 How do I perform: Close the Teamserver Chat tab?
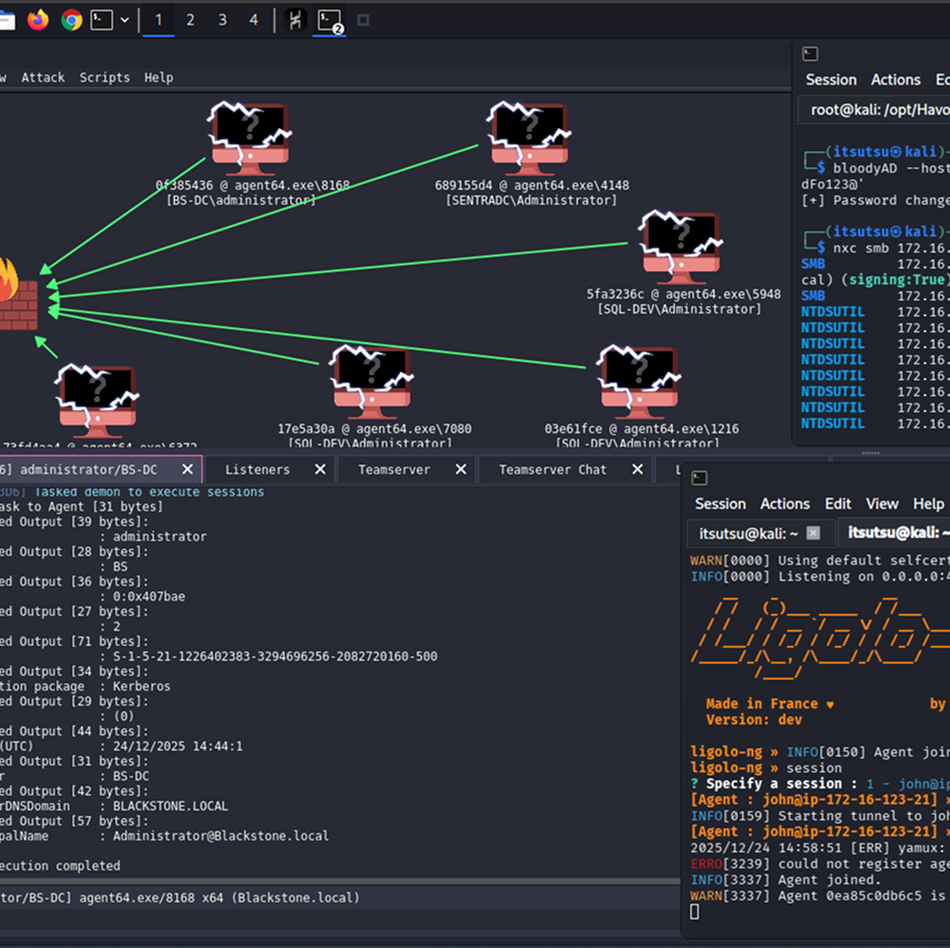[638, 469]
